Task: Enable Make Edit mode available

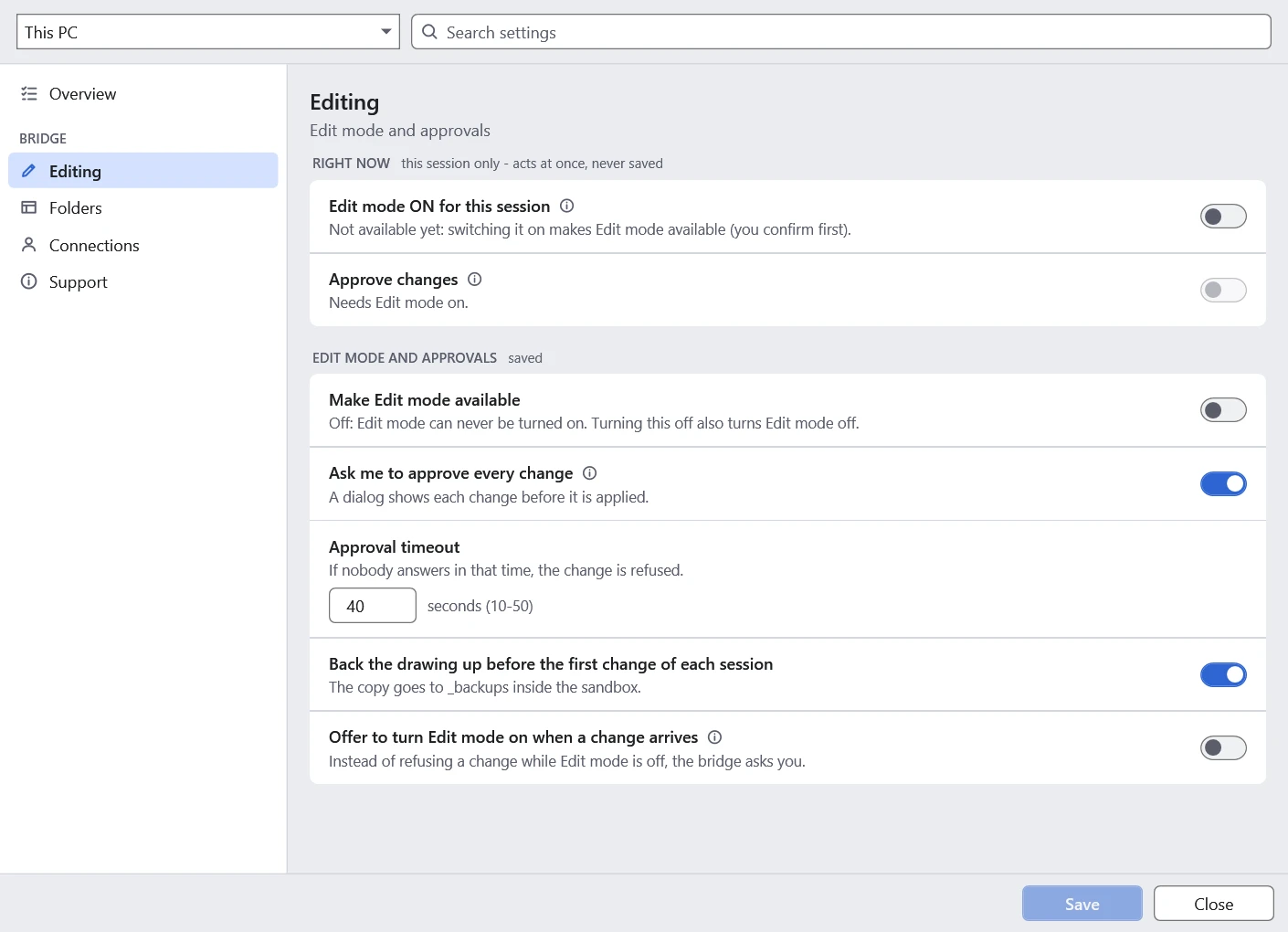Action: (1223, 410)
